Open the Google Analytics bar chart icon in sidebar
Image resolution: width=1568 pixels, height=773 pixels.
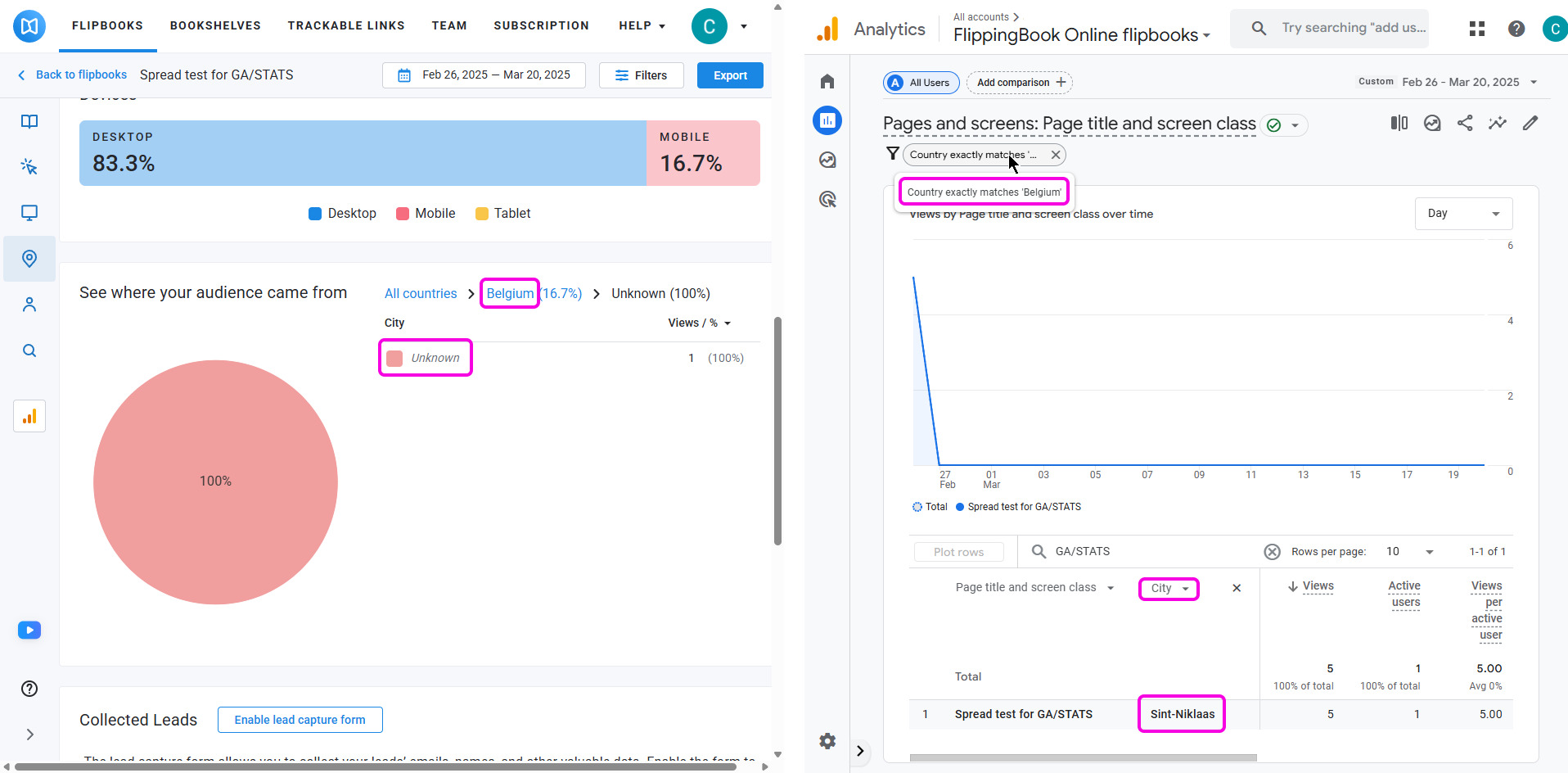click(29, 416)
